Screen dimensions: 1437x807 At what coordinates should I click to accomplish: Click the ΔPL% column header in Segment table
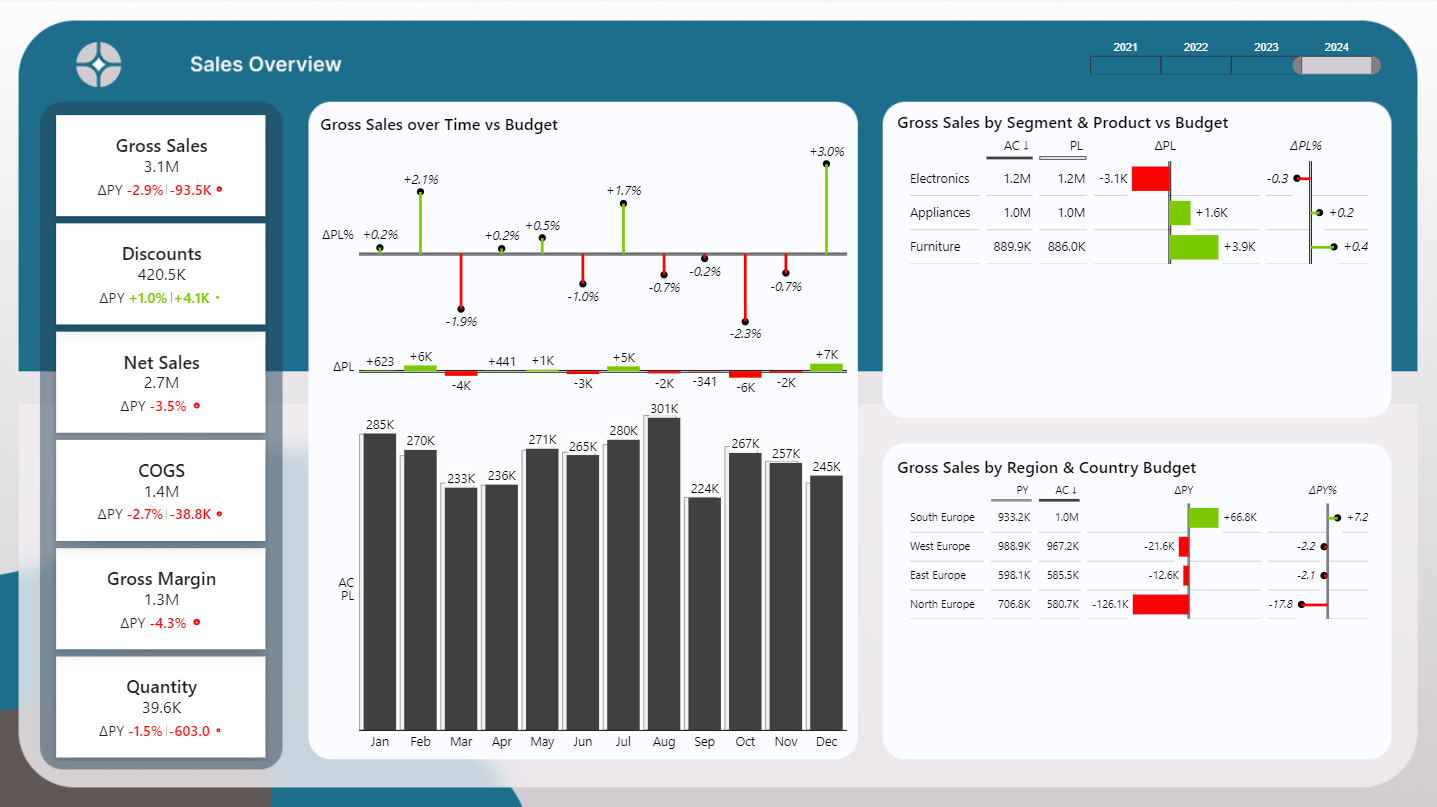[1306, 146]
